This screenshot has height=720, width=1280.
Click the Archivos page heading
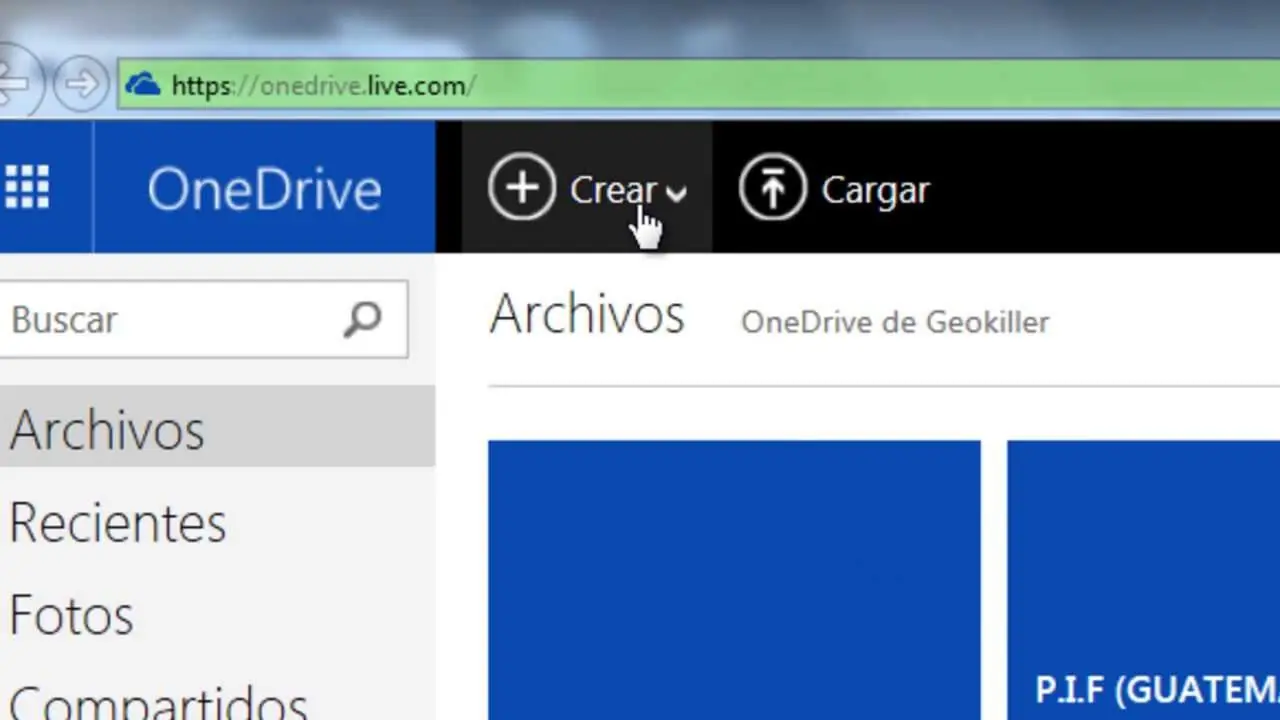click(587, 314)
